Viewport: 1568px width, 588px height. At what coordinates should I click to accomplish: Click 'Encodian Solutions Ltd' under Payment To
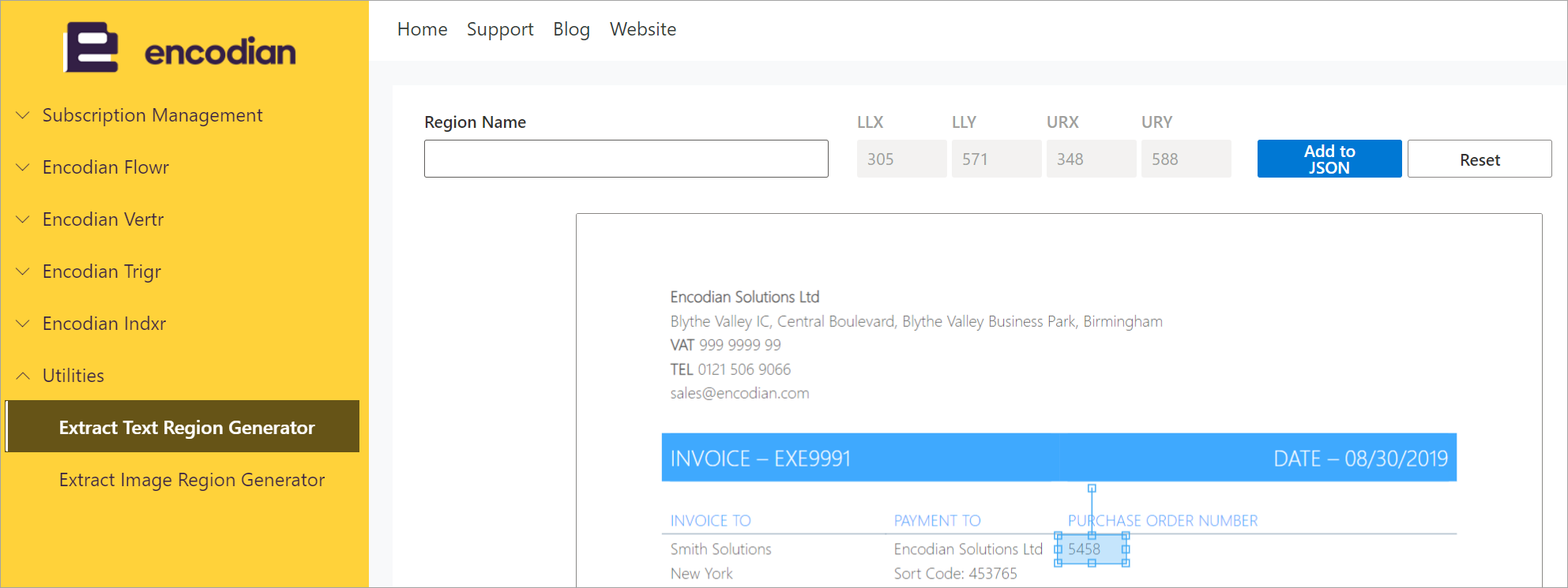[x=968, y=549]
